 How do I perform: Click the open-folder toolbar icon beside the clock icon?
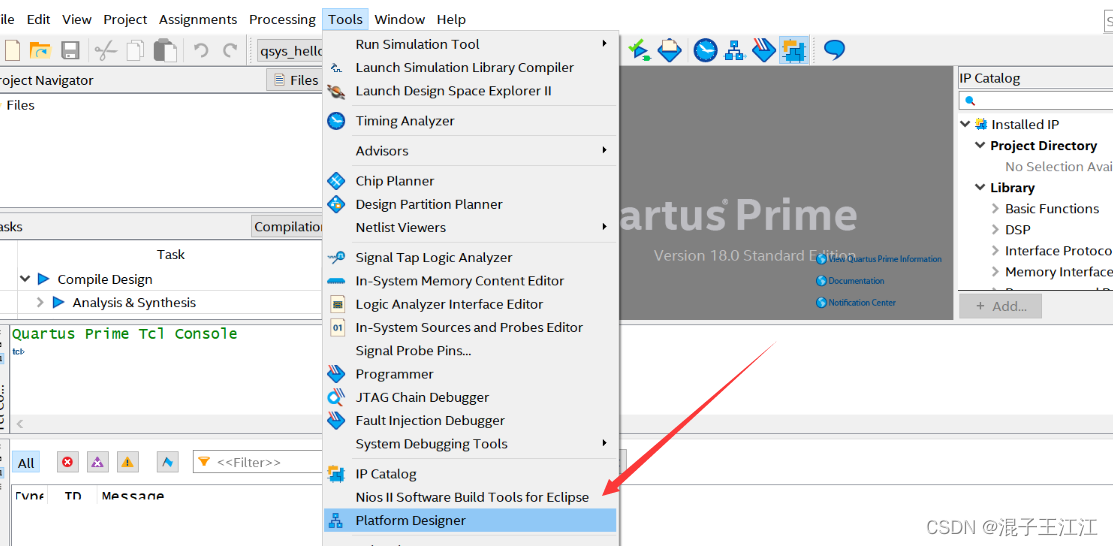pyautogui.click(x=669, y=50)
